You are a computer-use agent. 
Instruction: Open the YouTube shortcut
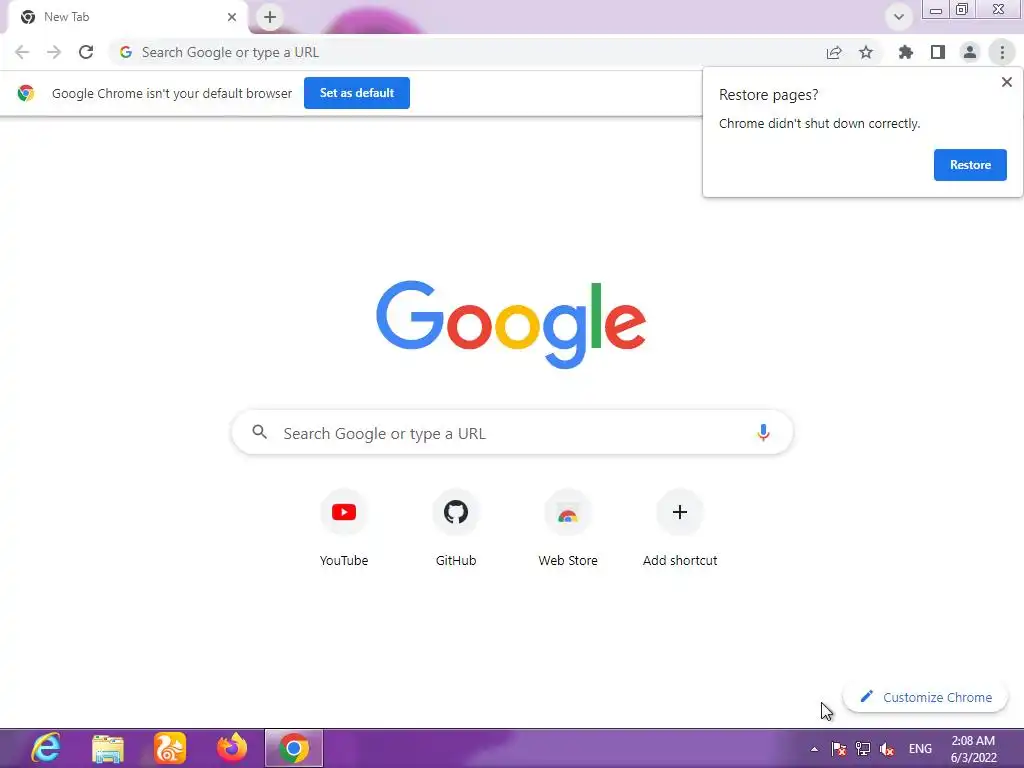pyautogui.click(x=344, y=529)
